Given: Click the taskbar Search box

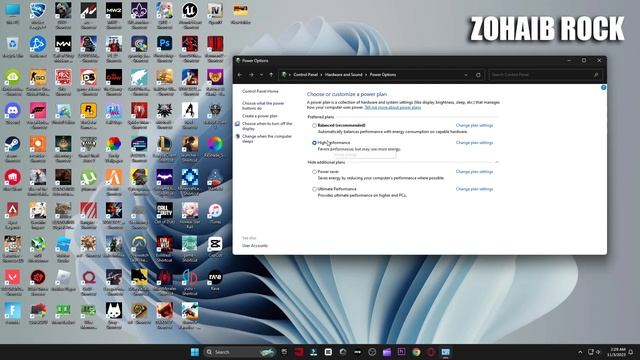Looking at the screenshot, I should (x=239, y=352).
